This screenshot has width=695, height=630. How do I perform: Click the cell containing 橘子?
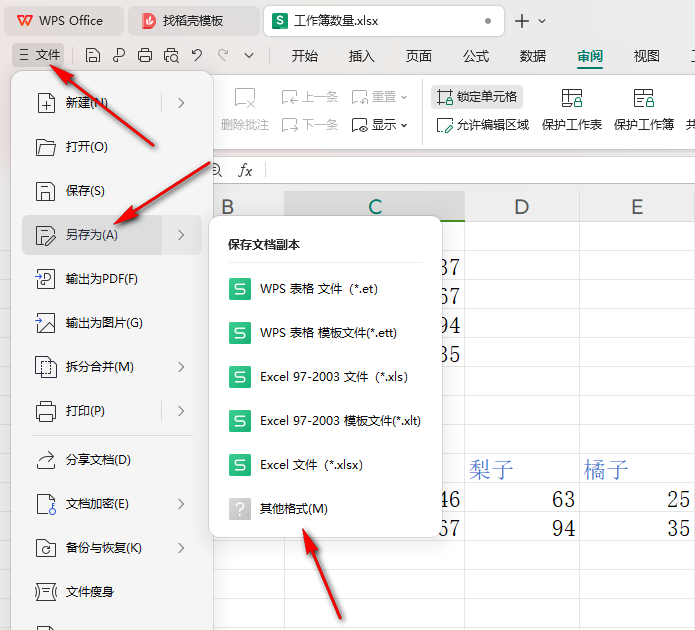637,468
